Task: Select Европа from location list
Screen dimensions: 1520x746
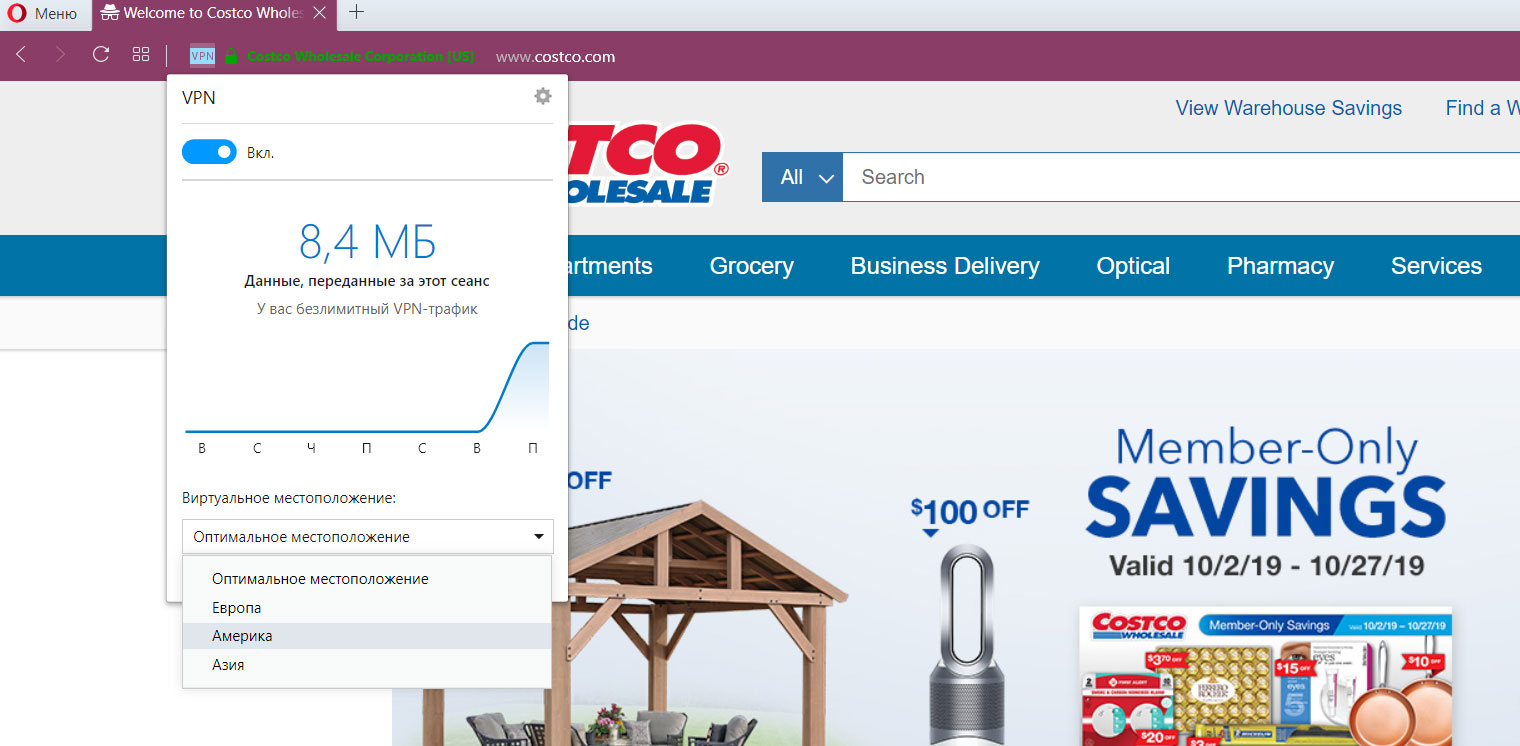Action: [x=367, y=608]
